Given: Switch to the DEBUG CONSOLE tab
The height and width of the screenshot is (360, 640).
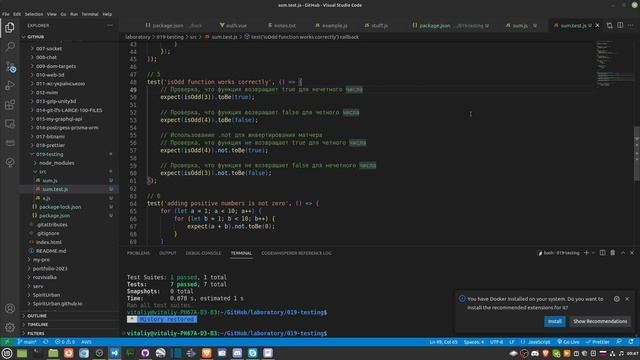Looking at the screenshot, I should click(203, 253).
